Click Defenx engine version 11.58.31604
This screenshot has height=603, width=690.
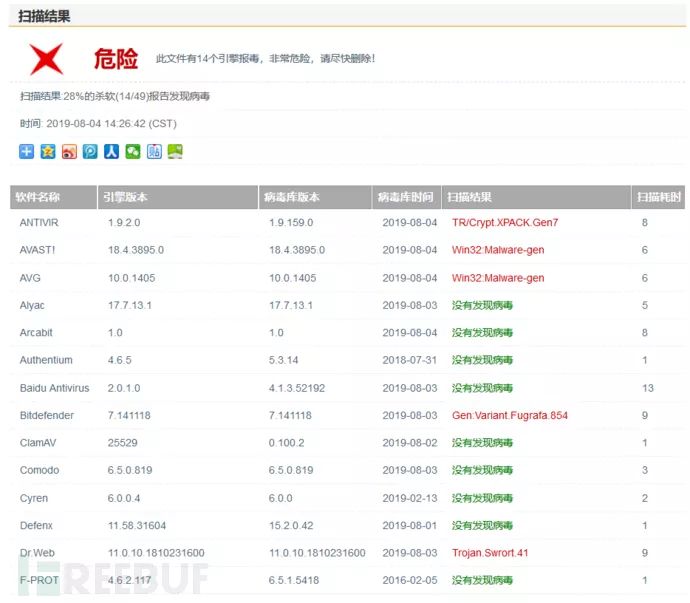(137, 526)
